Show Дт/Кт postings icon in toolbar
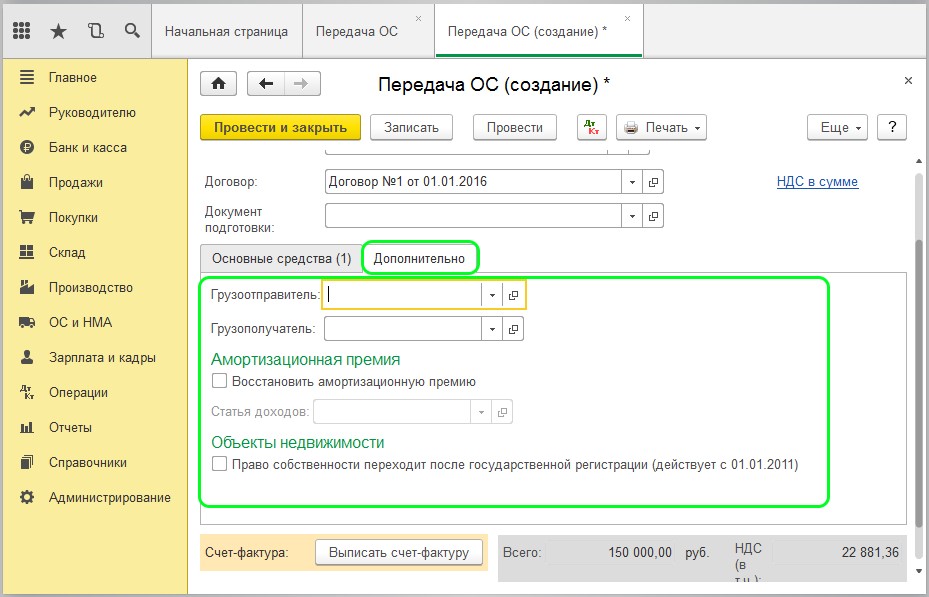929x597 pixels. point(591,127)
